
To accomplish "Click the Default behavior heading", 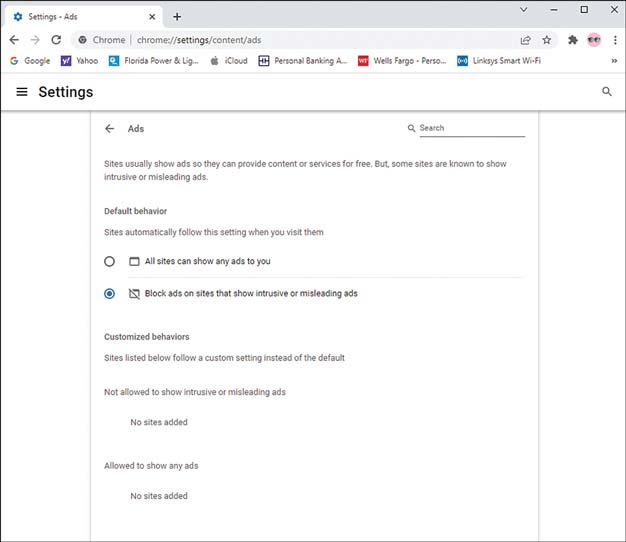I will coord(135,211).
